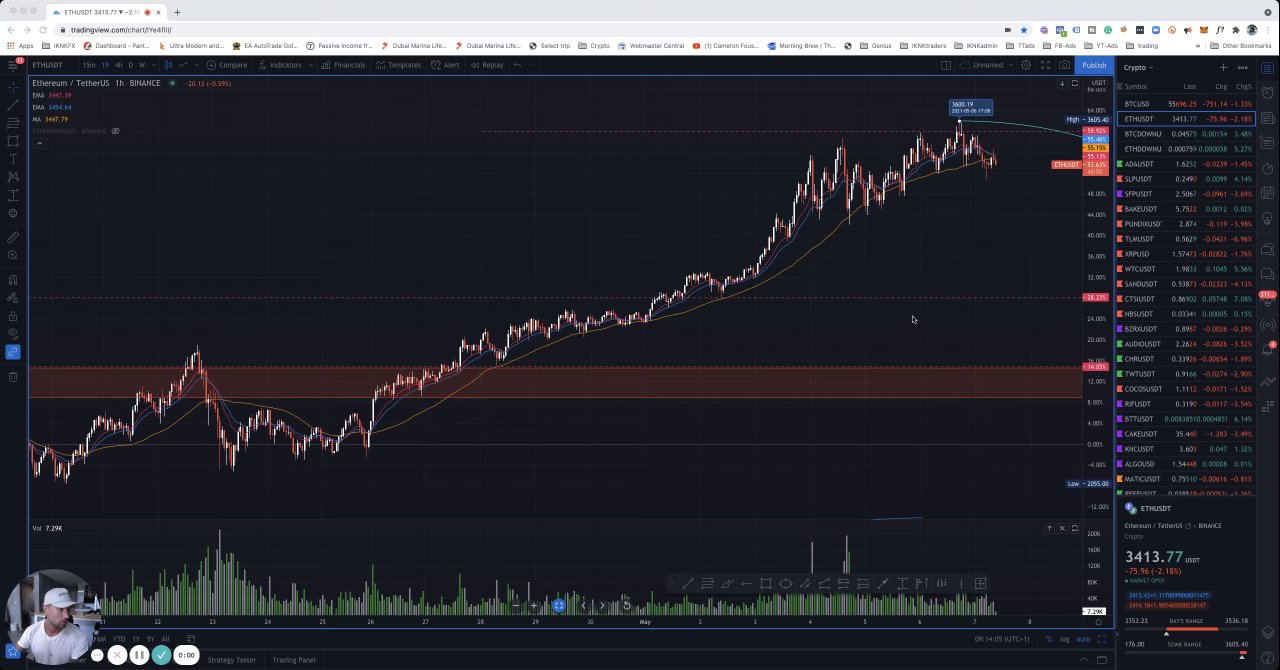
Task: Open chart settings gear icon
Action: (x=1026, y=65)
